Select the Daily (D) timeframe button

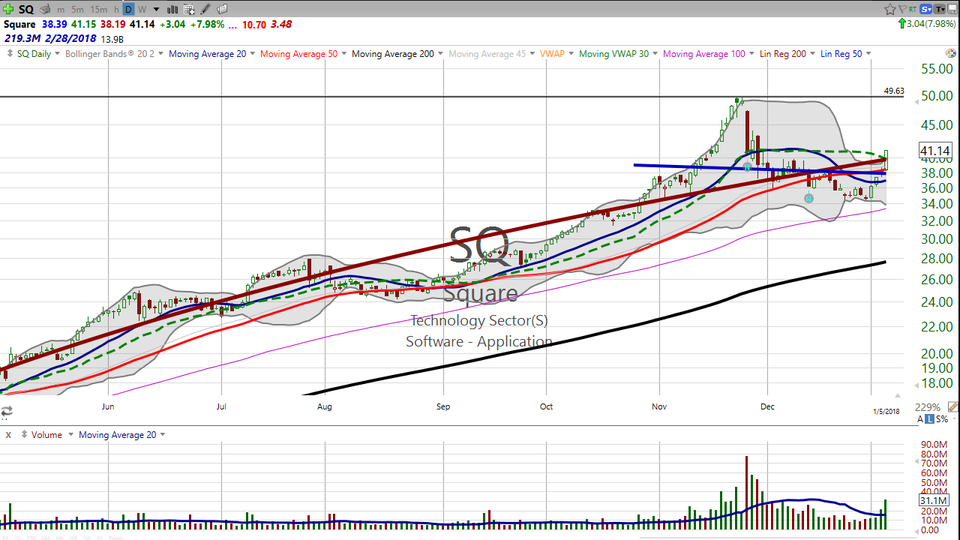[129, 9]
